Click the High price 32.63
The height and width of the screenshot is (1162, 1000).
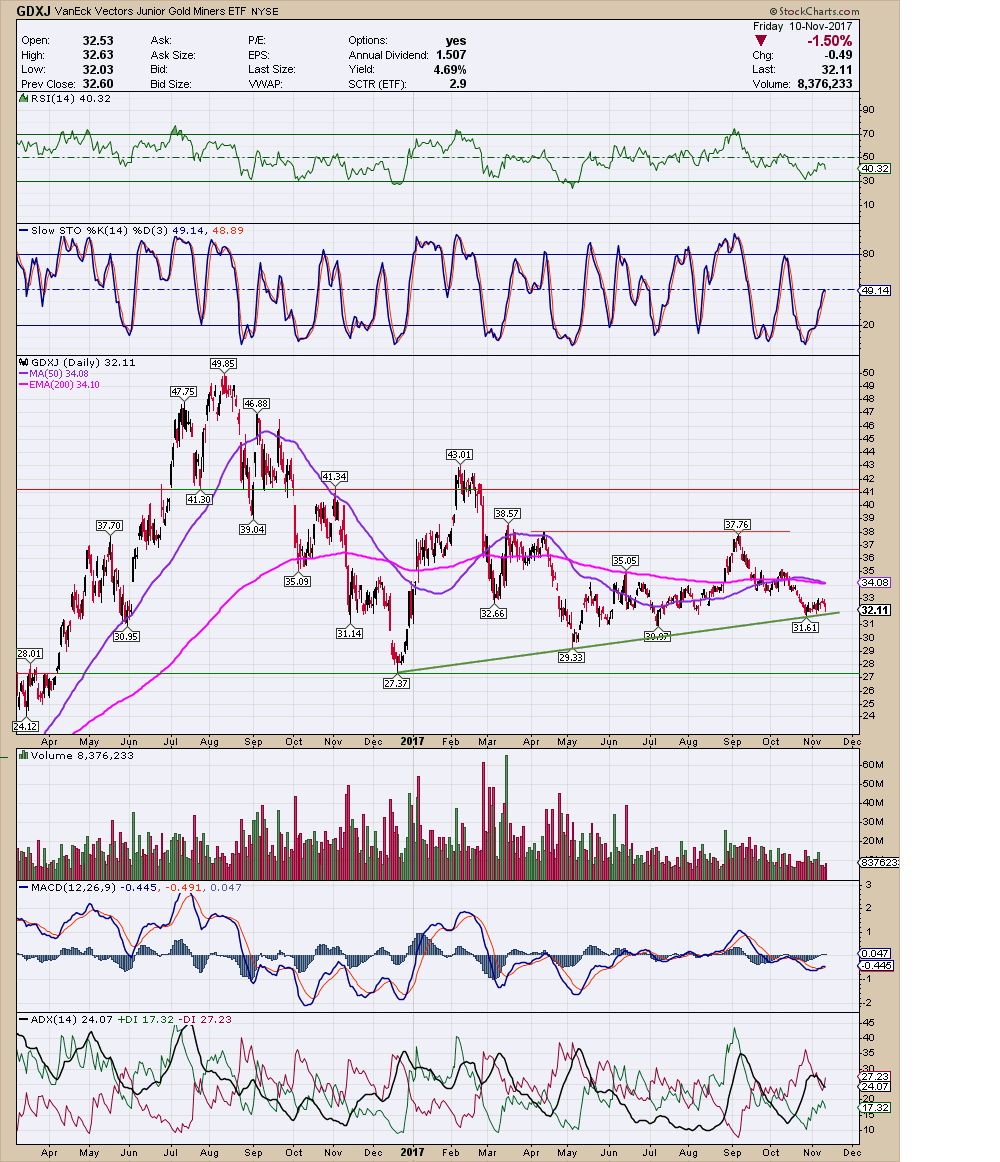pos(98,55)
